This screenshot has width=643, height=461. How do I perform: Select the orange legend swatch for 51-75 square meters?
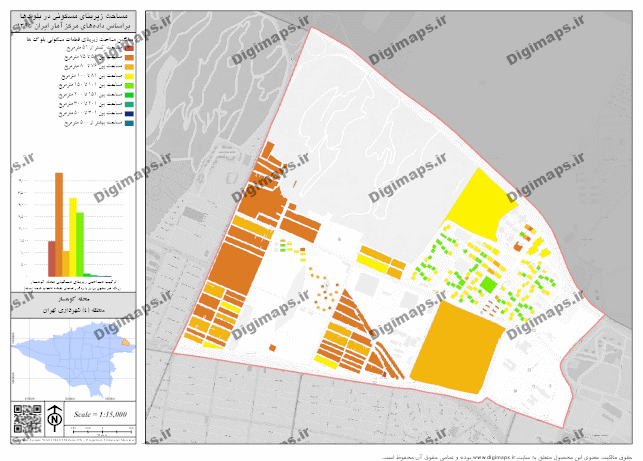click(x=127, y=57)
